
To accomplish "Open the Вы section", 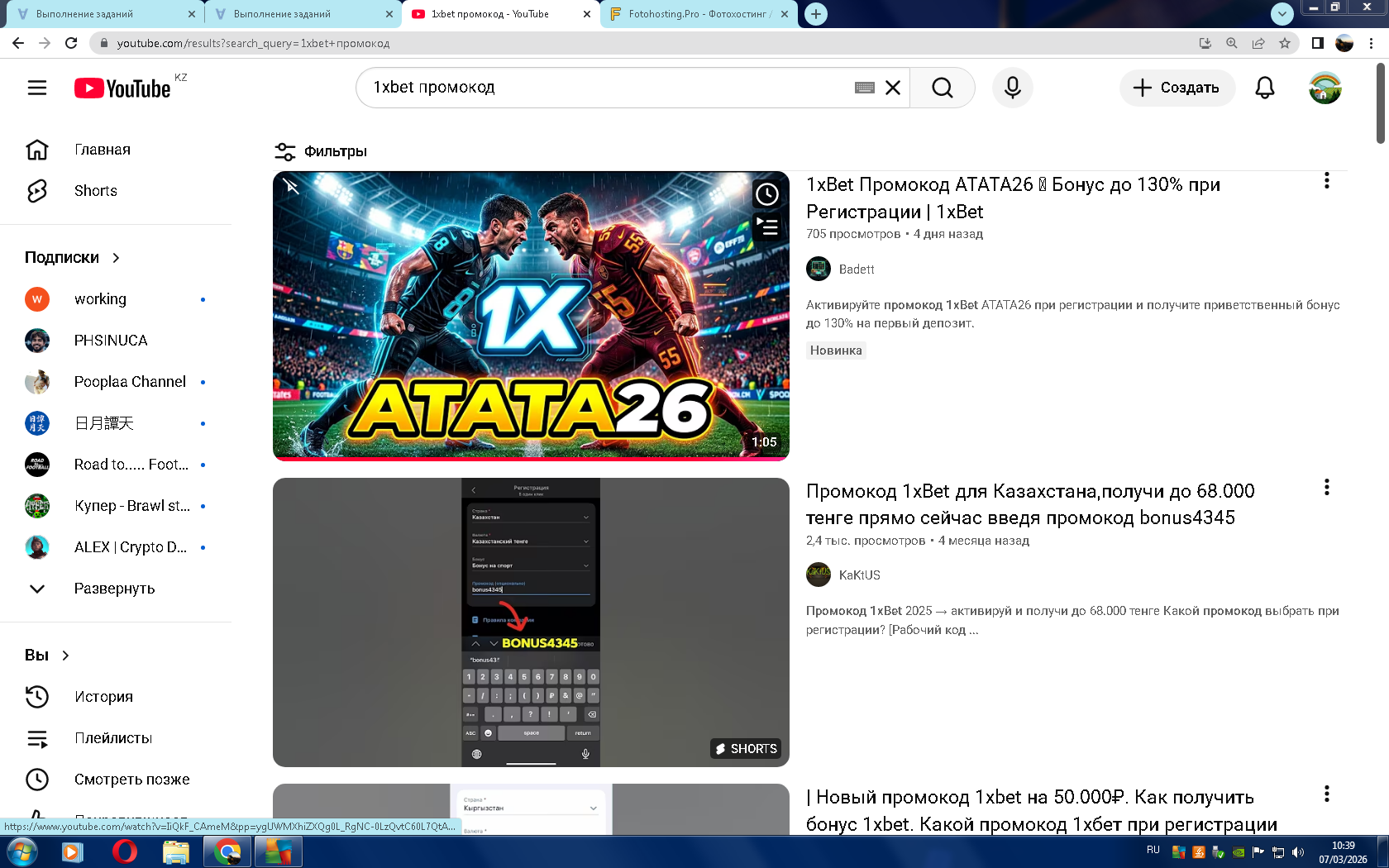I will click(47, 656).
